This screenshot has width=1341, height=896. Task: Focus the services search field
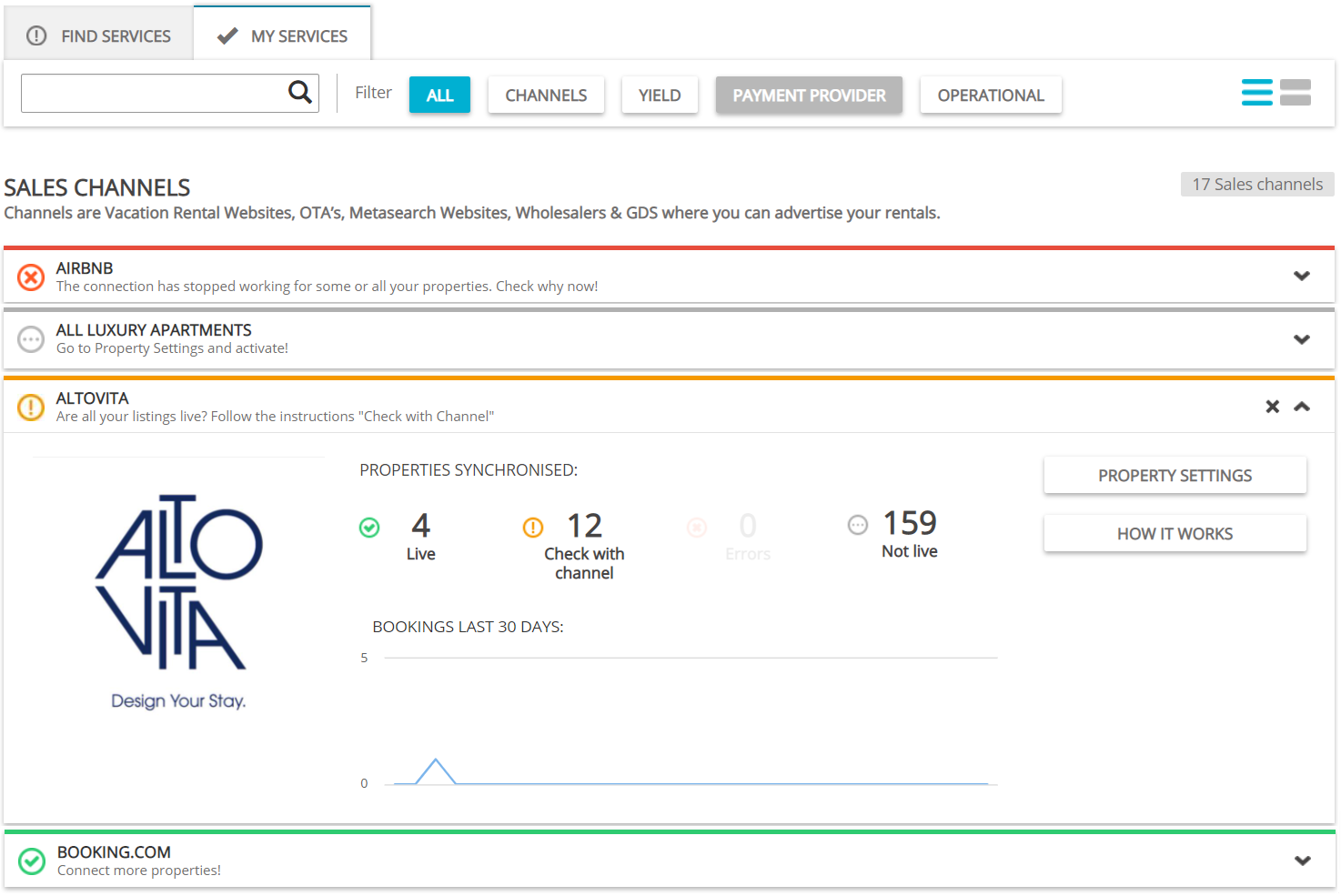point(170,93)
